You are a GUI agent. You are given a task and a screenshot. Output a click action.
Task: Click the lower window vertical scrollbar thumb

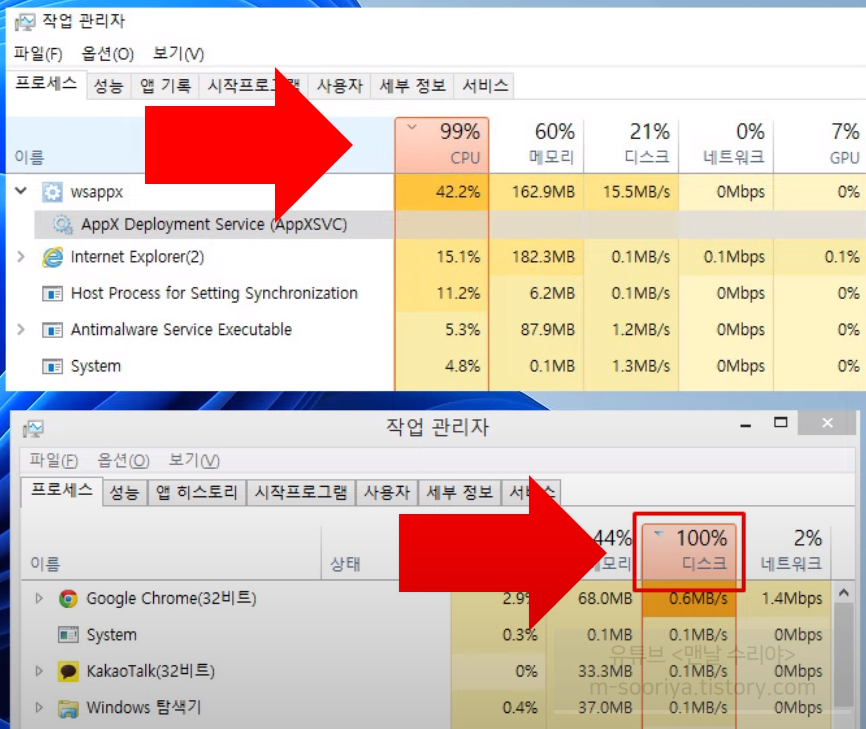pyautogui.click(x=843, y=655)
